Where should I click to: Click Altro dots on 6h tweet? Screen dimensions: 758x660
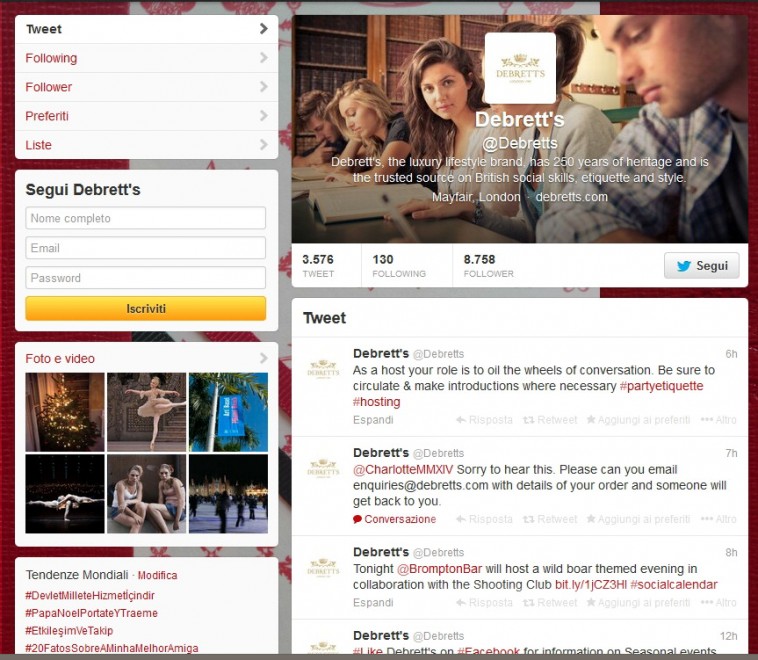718,420
